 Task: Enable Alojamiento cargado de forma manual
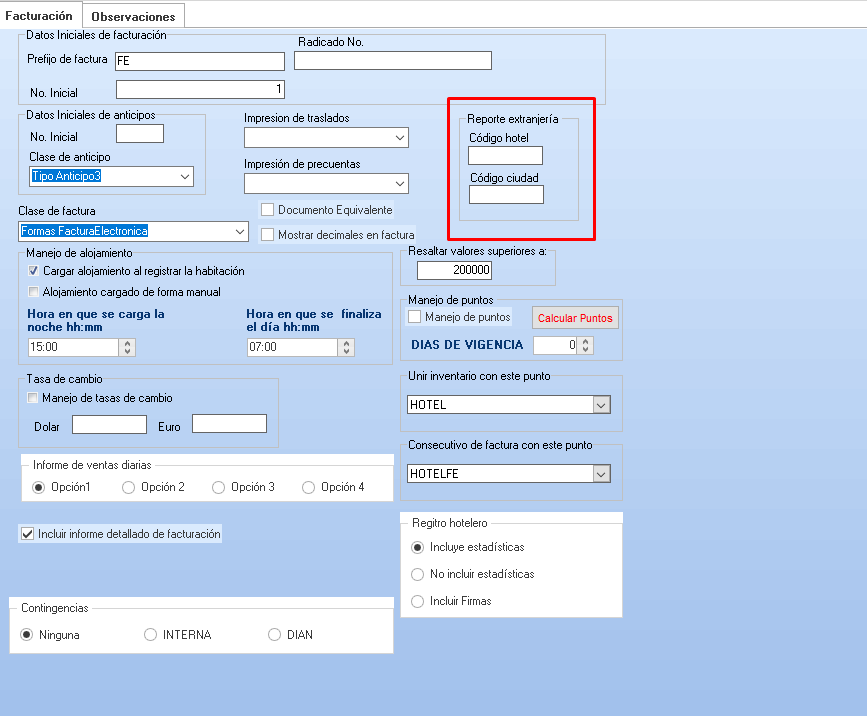34,292
